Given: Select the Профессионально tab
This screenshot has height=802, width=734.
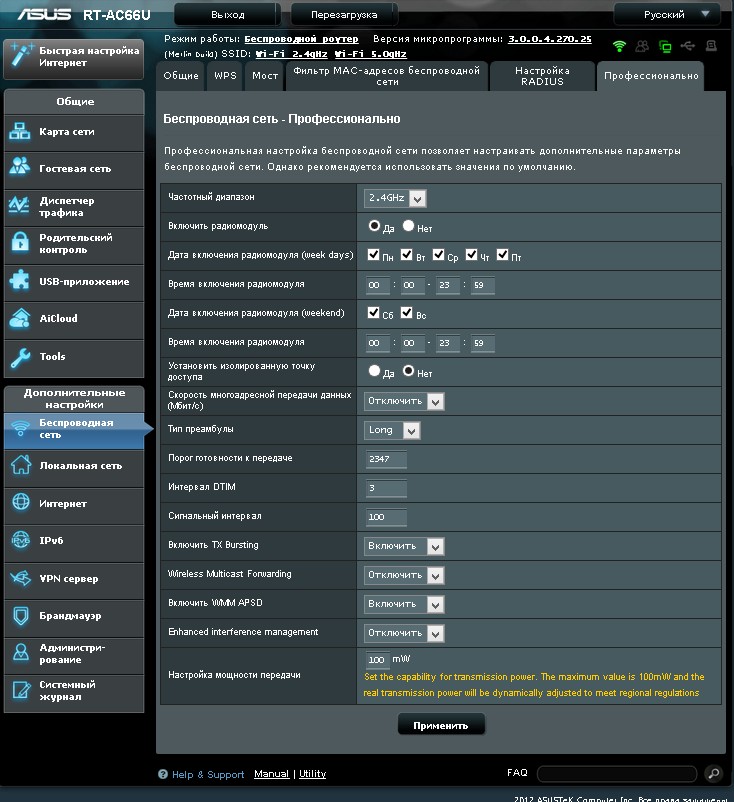Looking at the screenshot, I should pyautogui.click(x=651, y=76).
